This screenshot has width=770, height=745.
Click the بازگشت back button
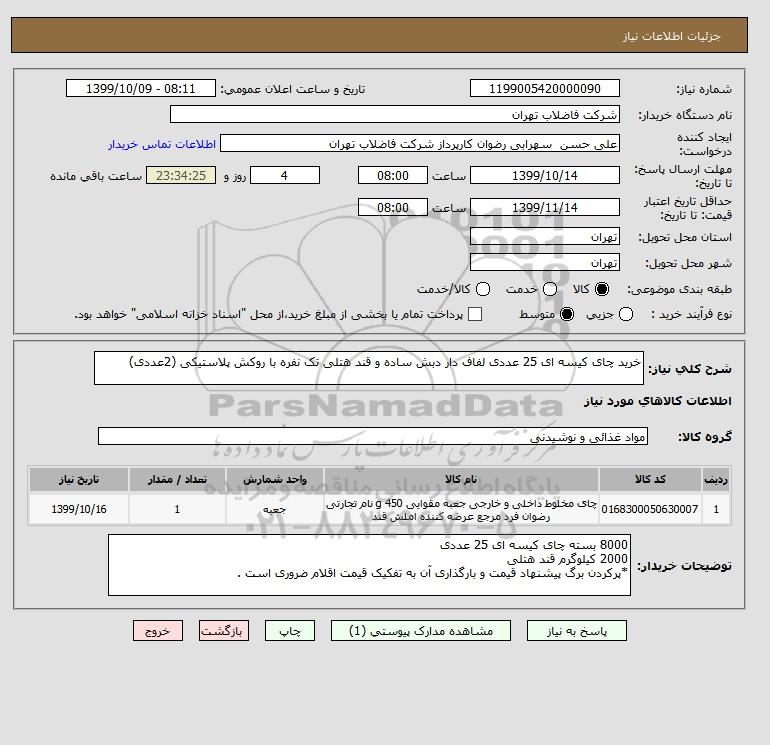224,631
